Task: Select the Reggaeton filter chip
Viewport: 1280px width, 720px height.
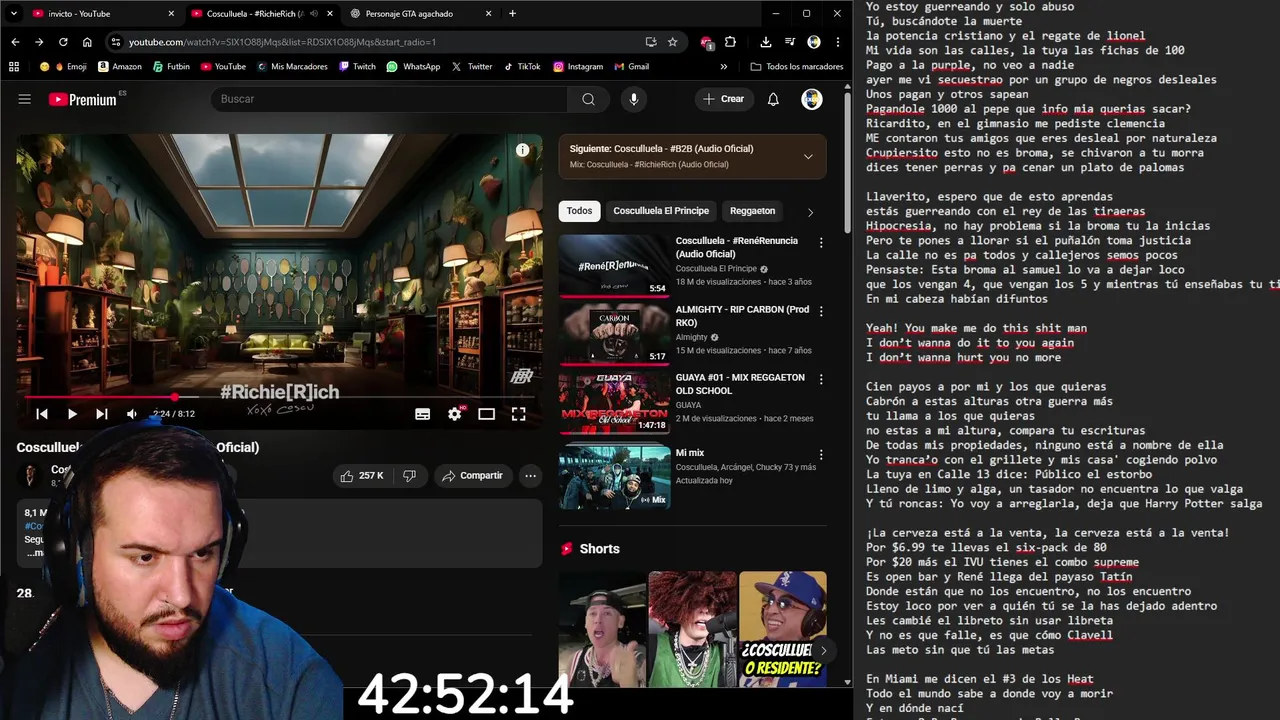Action: coord(752,211)
